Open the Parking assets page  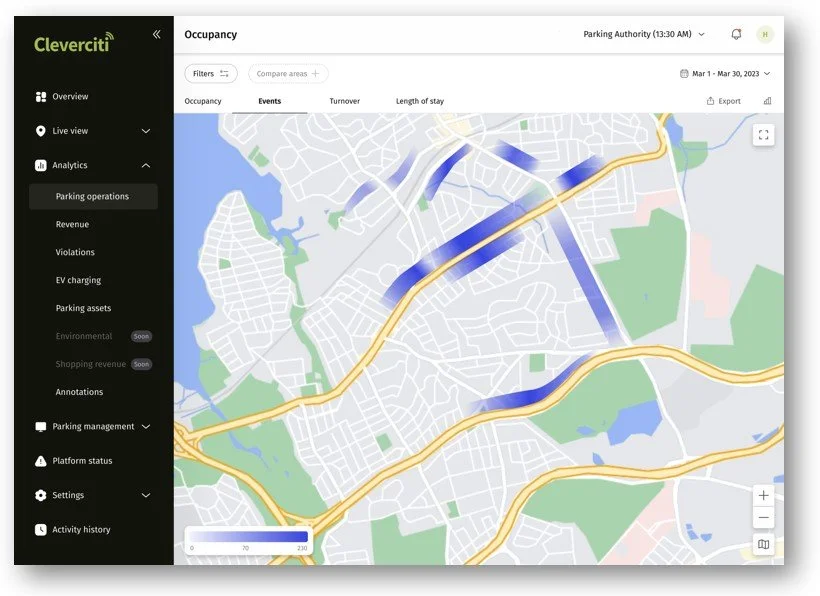click(85, 307)
